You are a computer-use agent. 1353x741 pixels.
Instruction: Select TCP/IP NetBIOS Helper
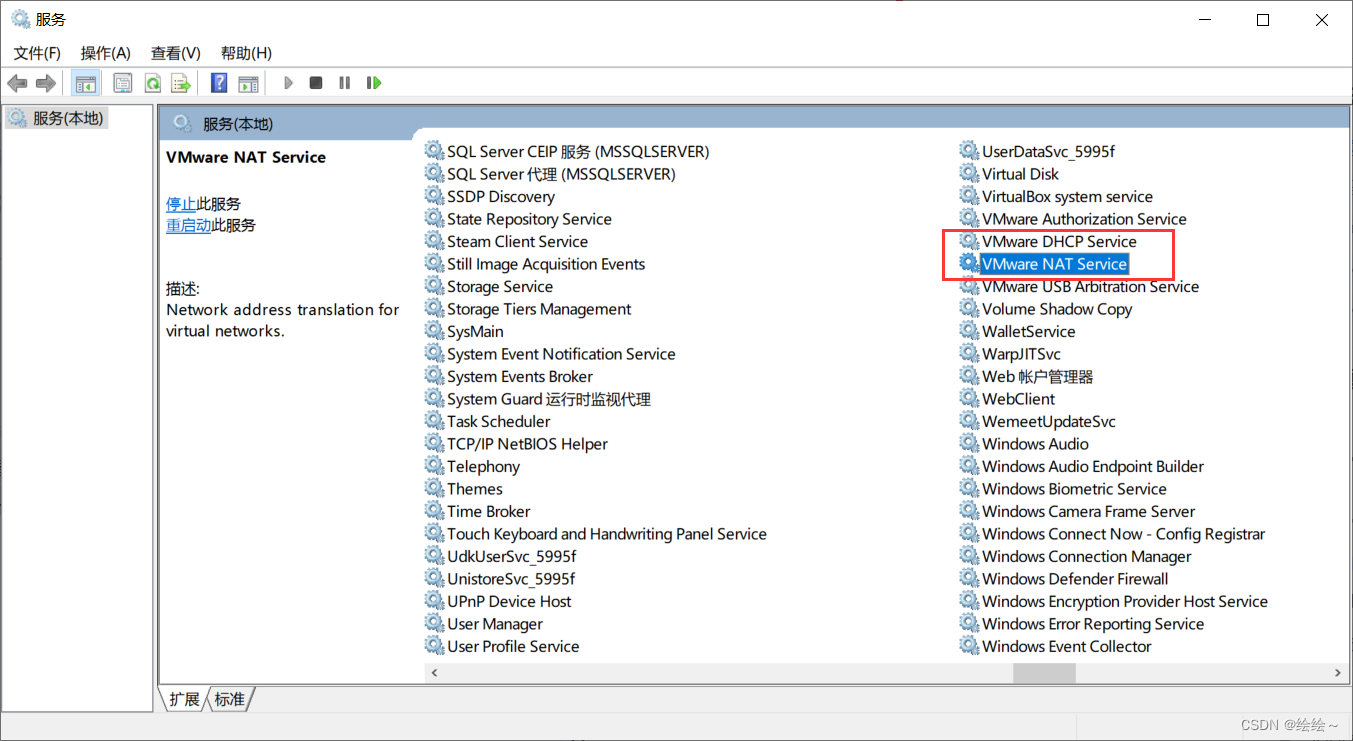pyautogui.click(x=527, y=444)
